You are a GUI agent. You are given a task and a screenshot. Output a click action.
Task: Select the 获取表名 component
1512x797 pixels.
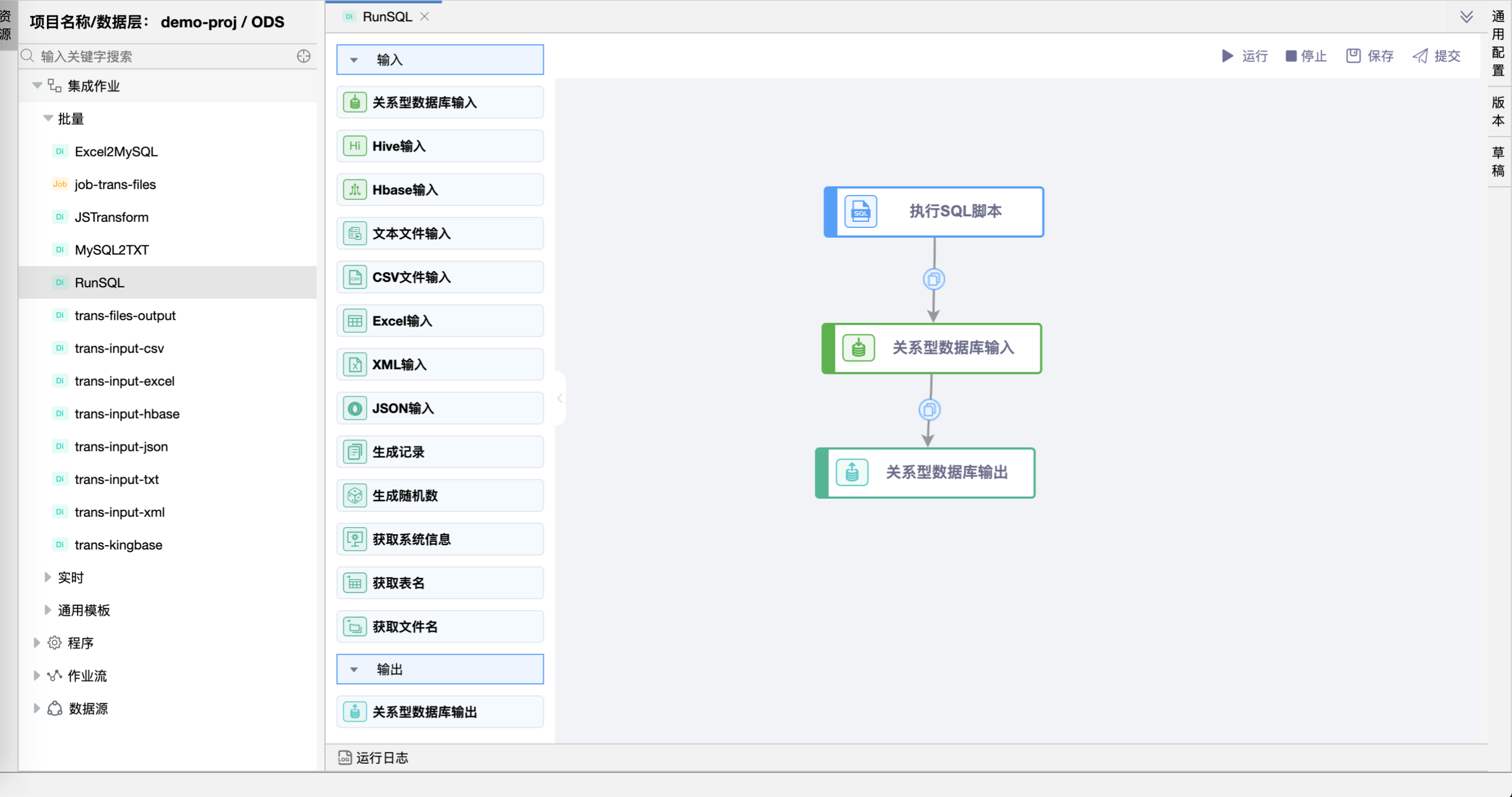(440, 582)
